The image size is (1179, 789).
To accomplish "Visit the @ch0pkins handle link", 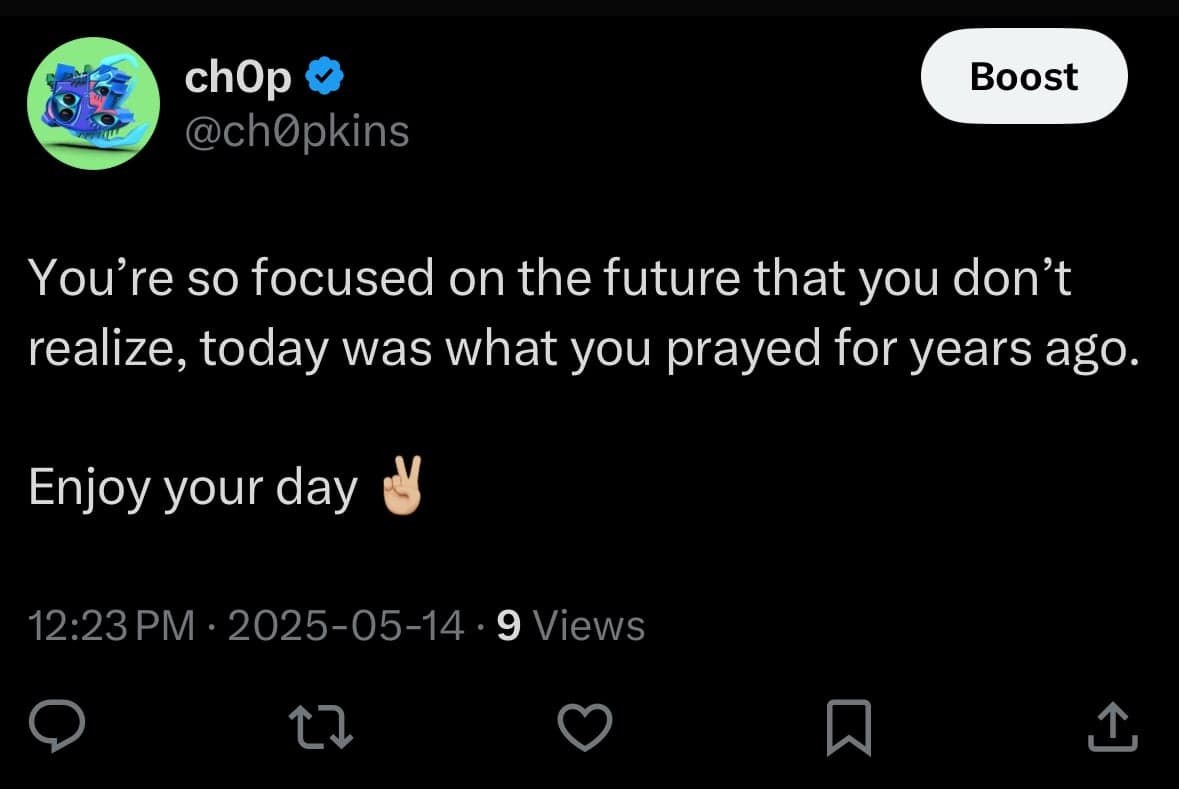I will click(297, 130).
